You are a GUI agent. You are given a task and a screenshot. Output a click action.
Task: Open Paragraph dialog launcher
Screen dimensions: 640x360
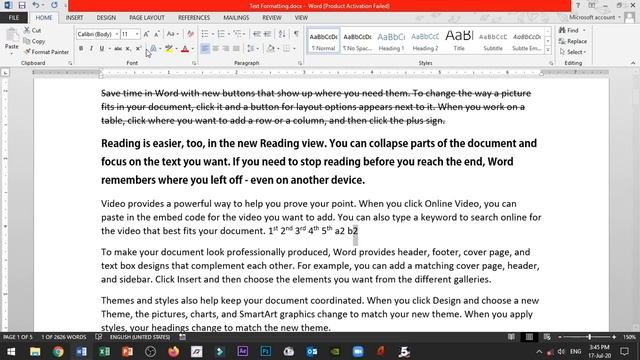tap(300, 63)
